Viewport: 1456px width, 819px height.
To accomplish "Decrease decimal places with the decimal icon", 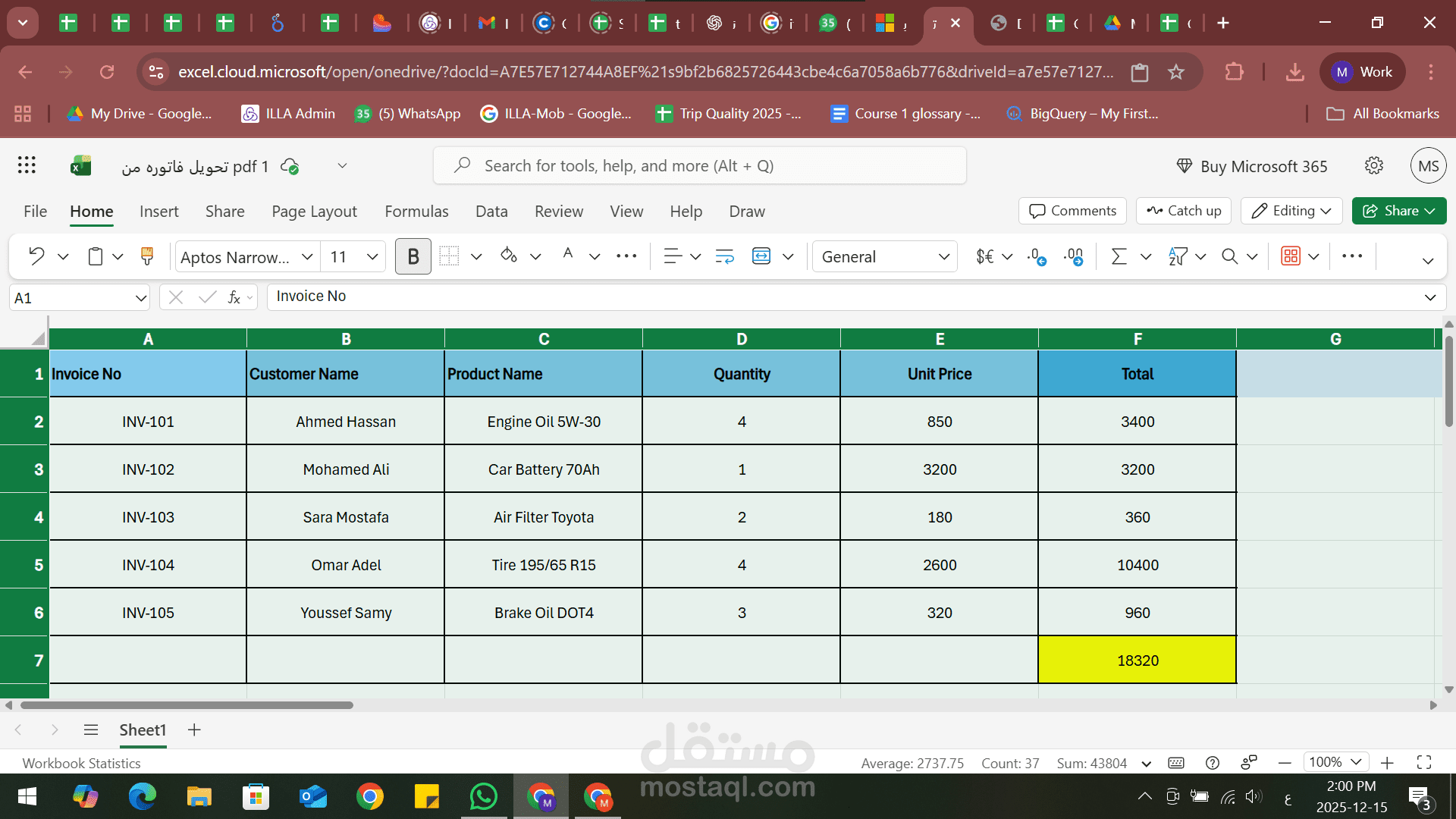I will coord(1036,256).
